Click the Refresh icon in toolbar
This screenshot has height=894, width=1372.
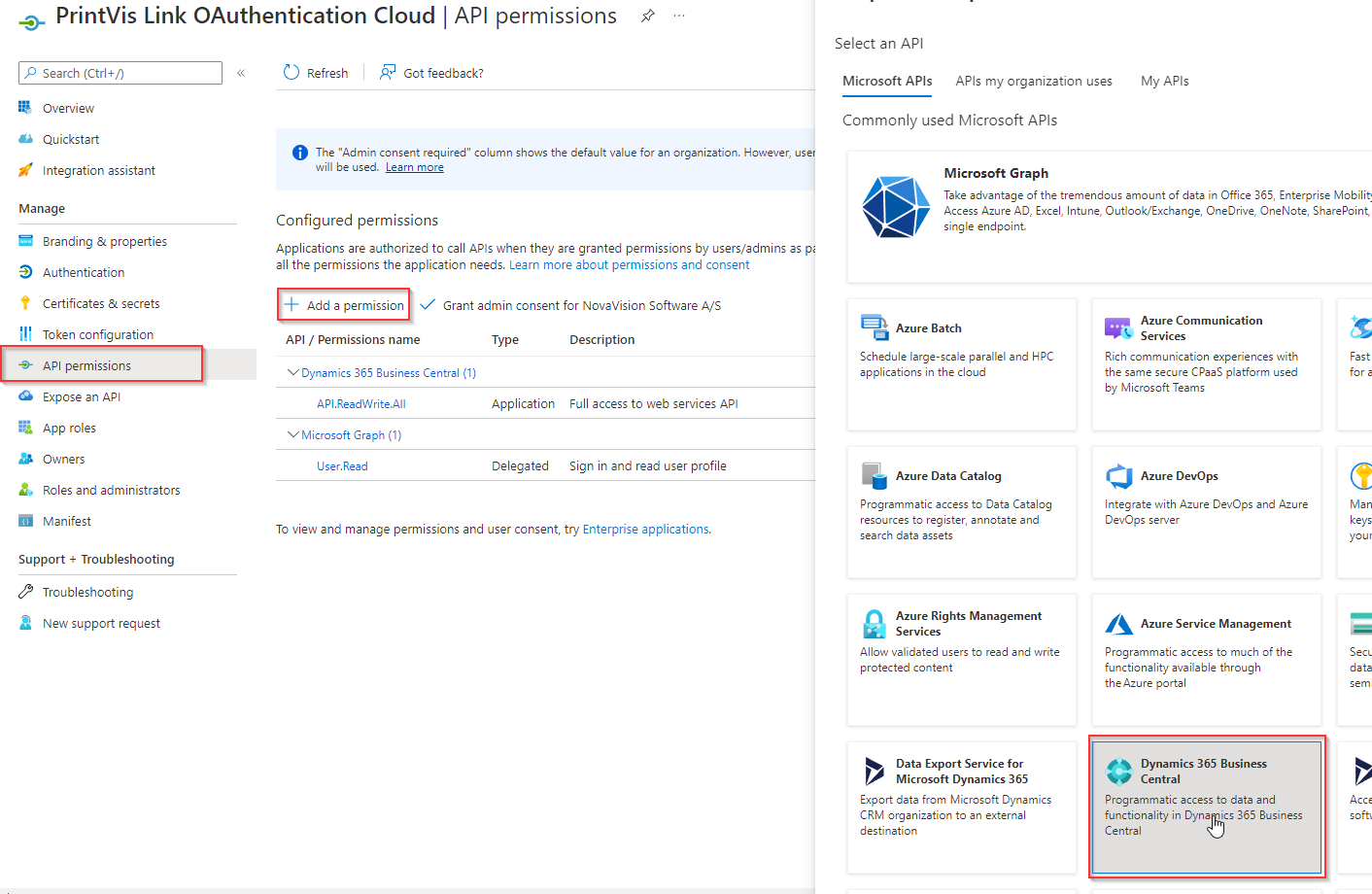coord(292,73)
